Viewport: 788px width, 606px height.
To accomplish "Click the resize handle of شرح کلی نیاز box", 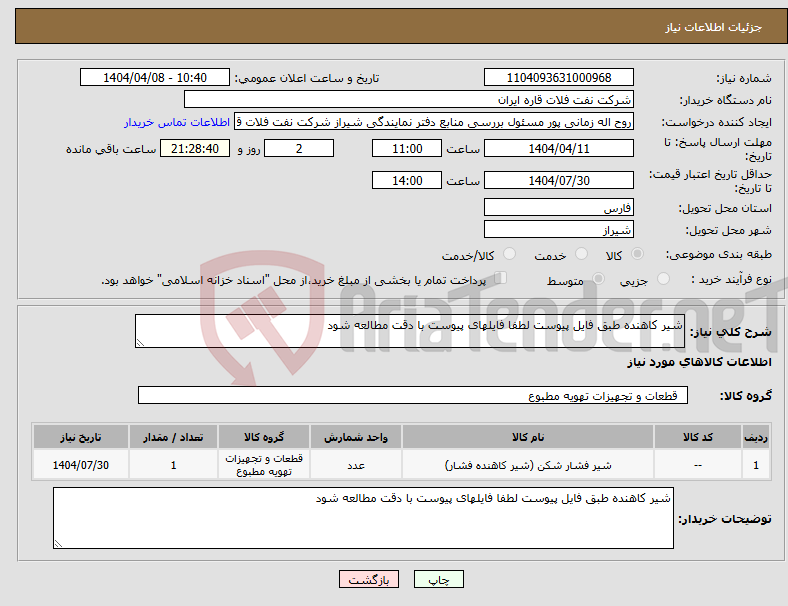I will pyautogui.click(x=140, y=343).
